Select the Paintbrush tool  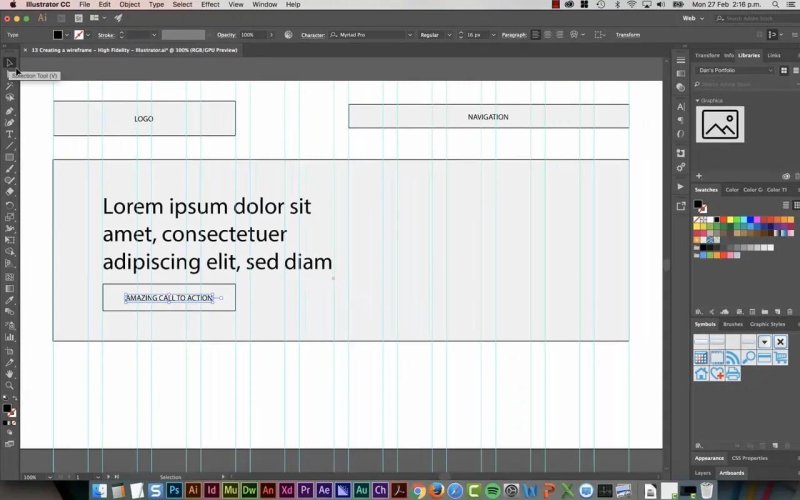tap(9, 169)
